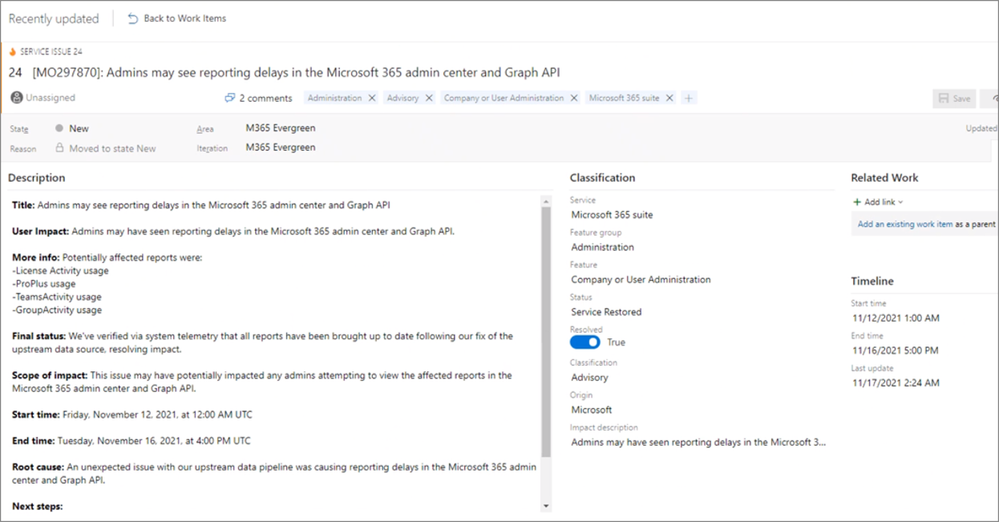Expand the Add link dropdown
The image size is (999, 522).
pyautogui.click(x=879, y=202)
